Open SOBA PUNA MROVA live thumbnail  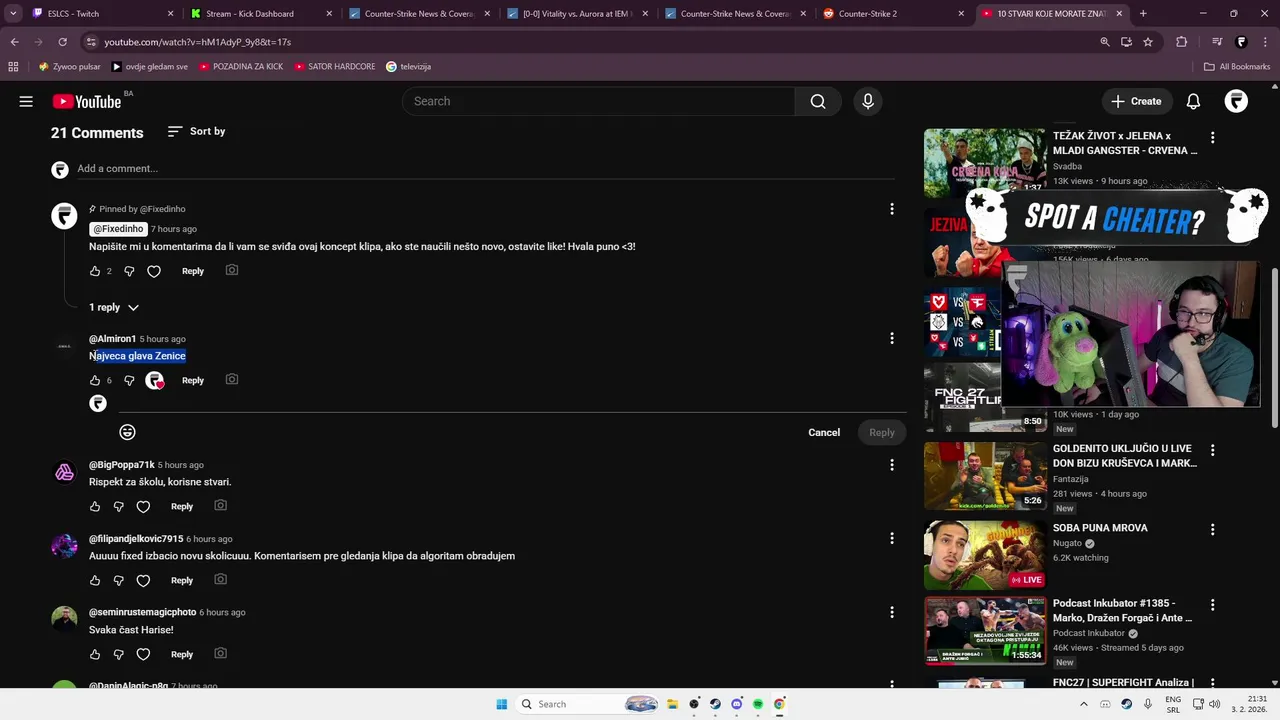[985, 555]
